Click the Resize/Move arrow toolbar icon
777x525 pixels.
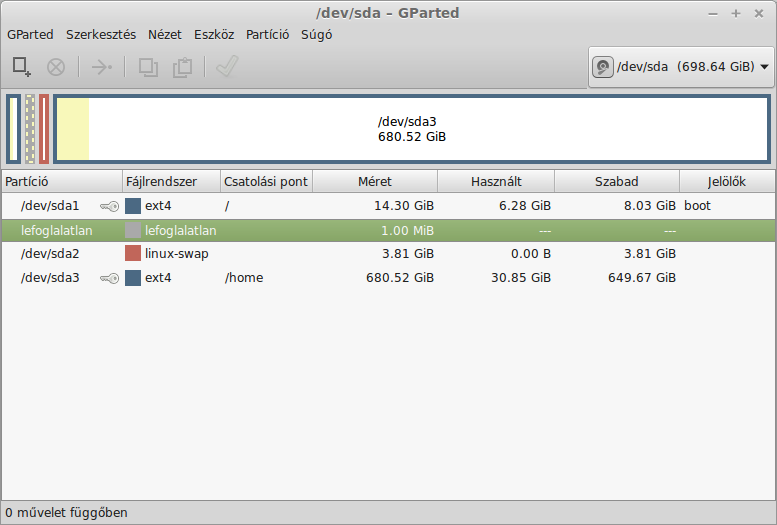tap(102, 67)
